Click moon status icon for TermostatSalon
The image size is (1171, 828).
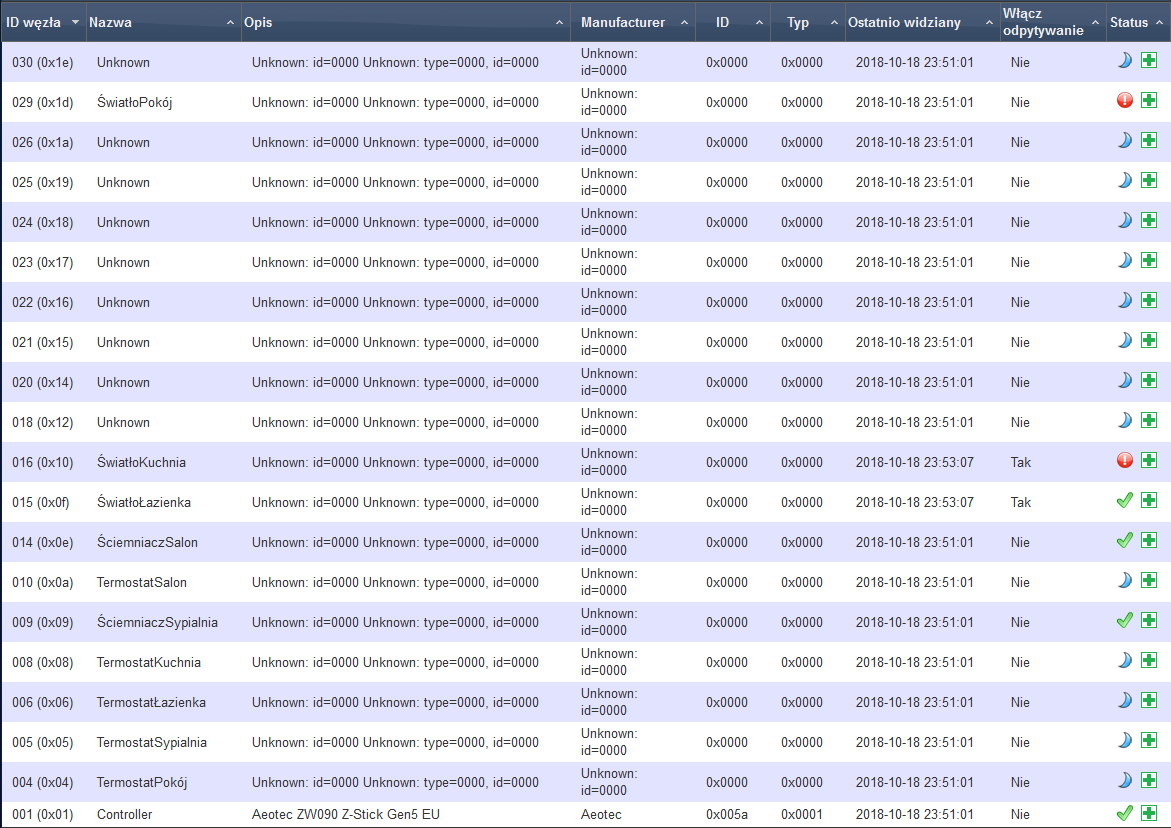[1124, 580]
